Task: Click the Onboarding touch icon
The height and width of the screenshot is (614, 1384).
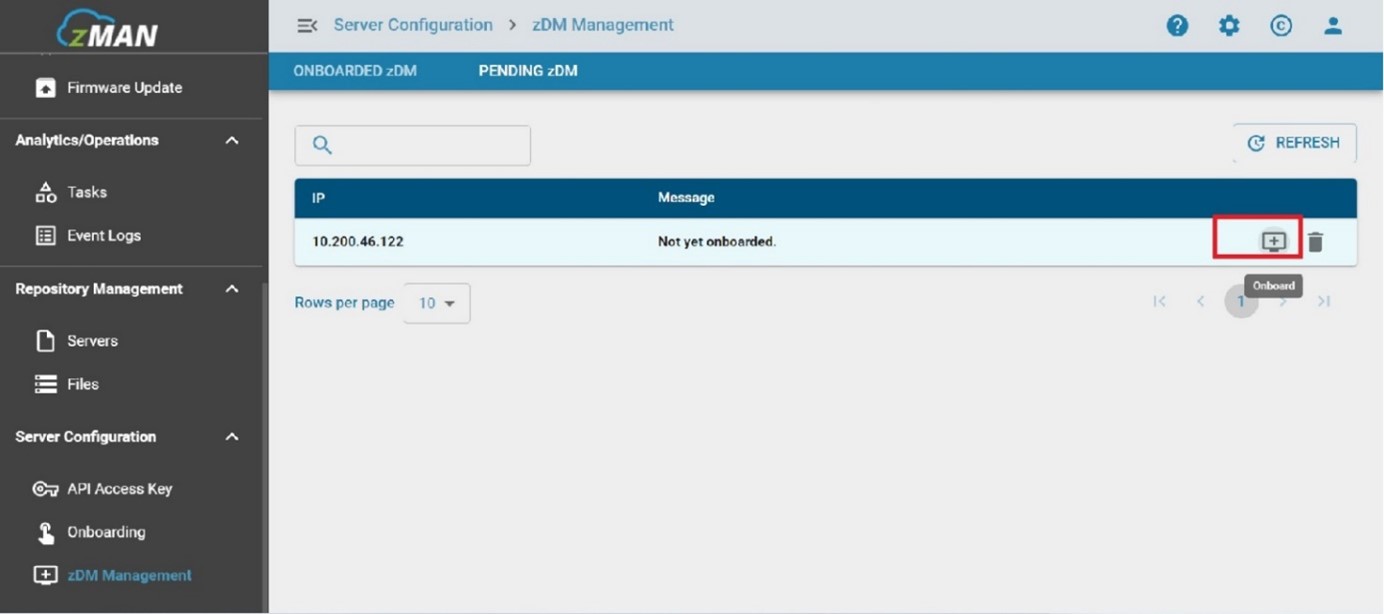Action: pyautogui.click(x=45, y=532)
